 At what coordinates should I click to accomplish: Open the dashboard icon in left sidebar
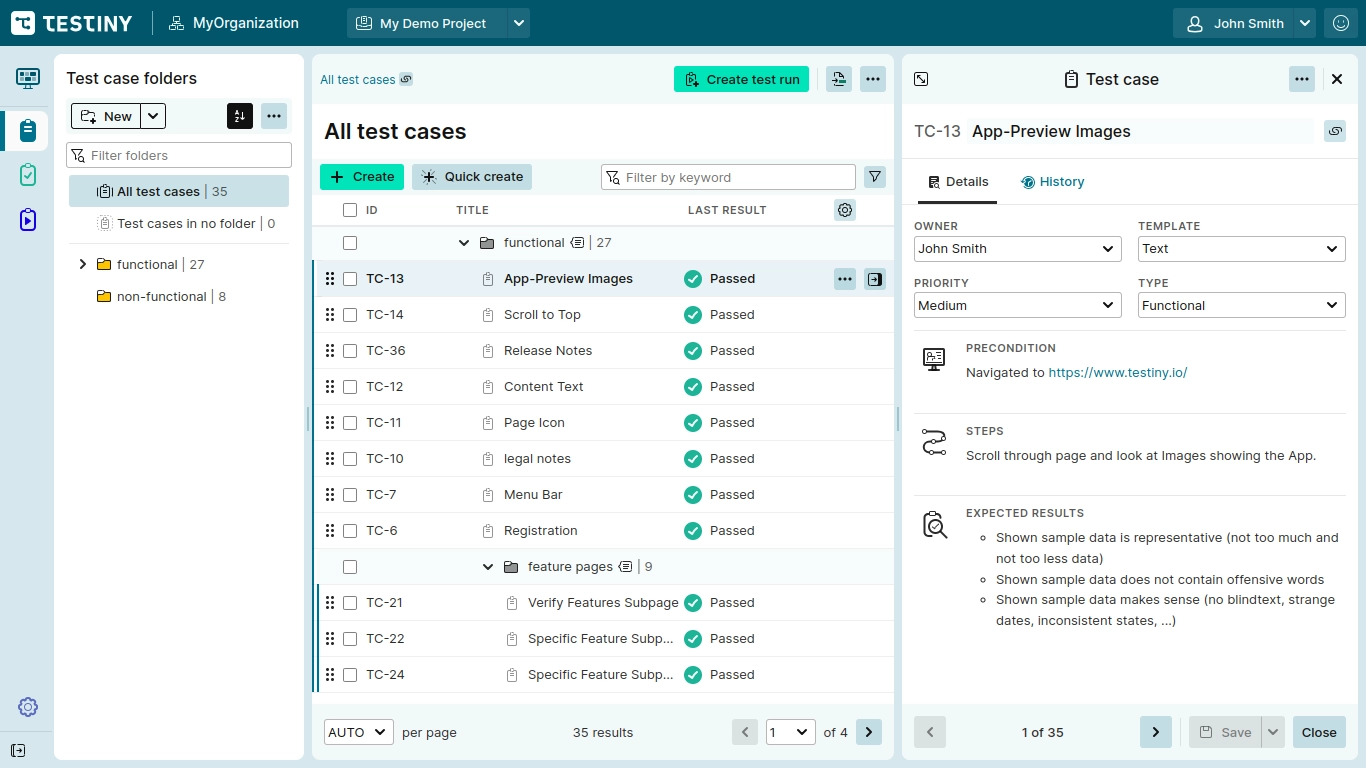pos(28,78)
